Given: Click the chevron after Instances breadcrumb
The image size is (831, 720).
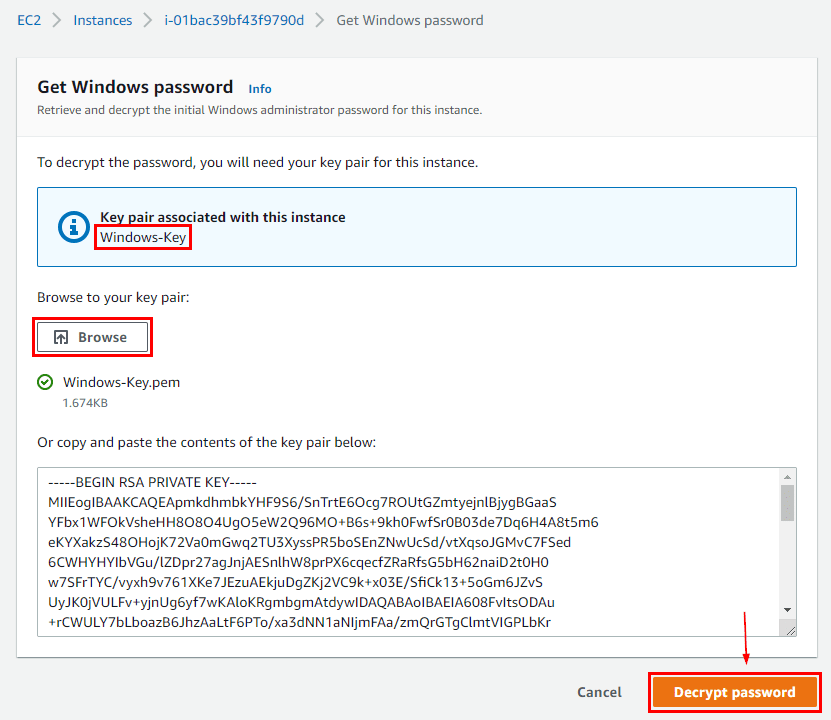Looking at the screenshot, I should click(148, 20).
